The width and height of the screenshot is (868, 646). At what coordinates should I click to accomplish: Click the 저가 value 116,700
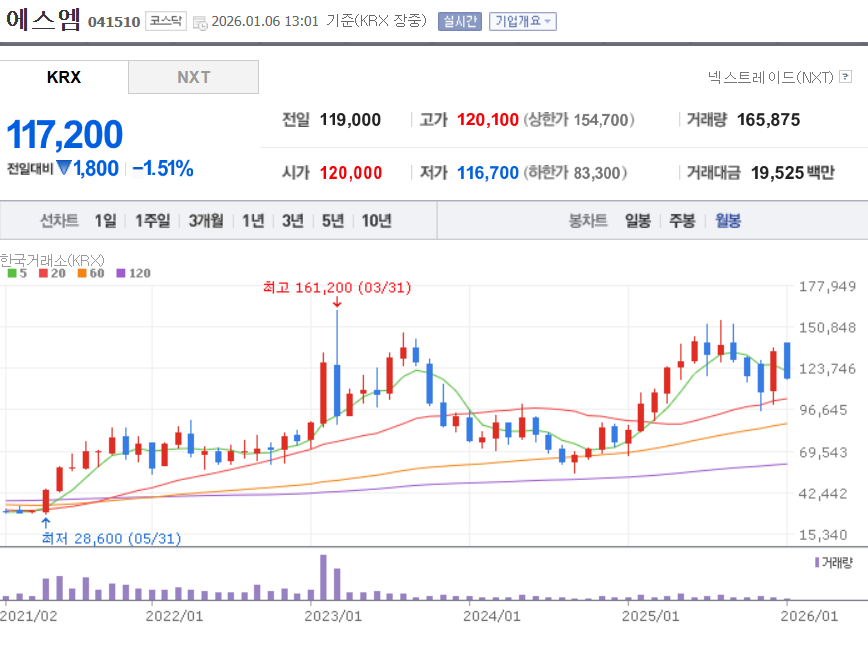pos(488,173)
